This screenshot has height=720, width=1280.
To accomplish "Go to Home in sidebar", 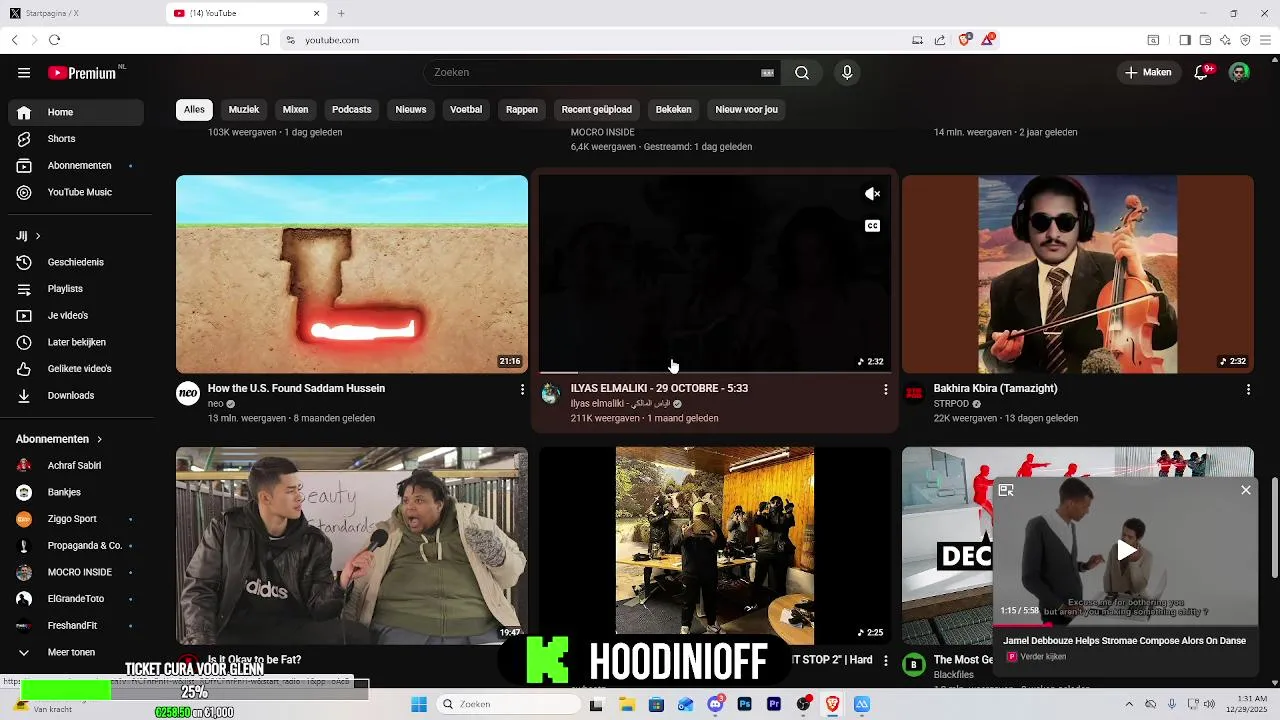I will (76, 112).
